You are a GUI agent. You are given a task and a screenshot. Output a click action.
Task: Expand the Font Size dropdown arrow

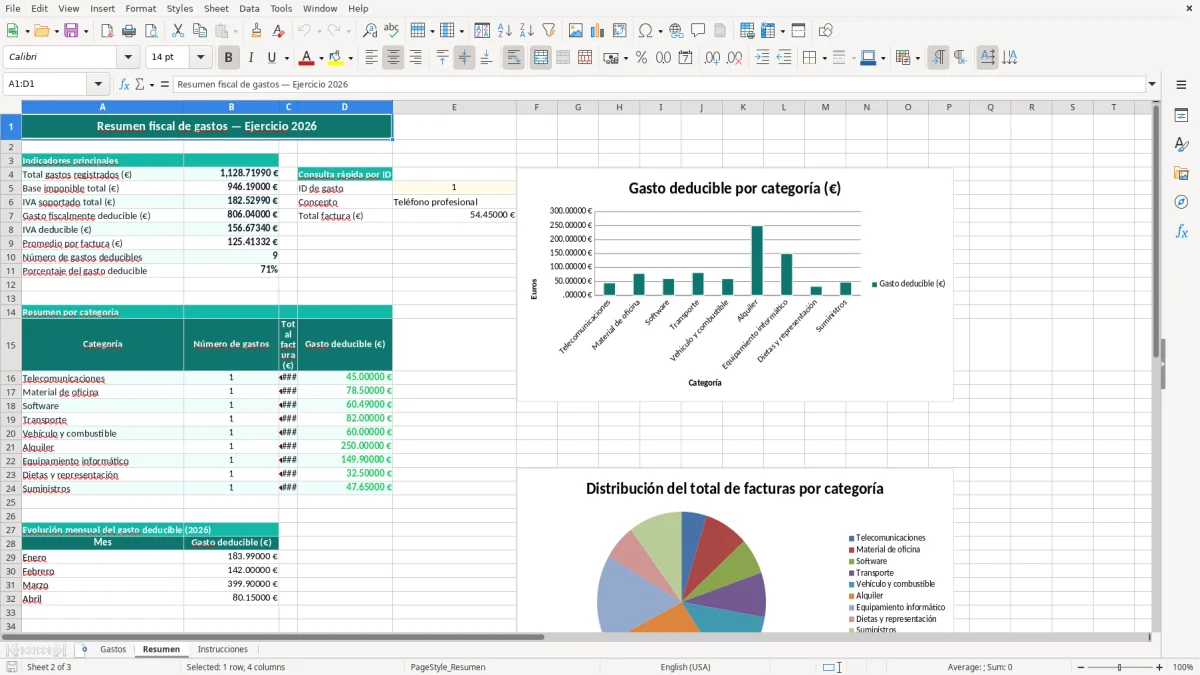[x=201, y=58]
